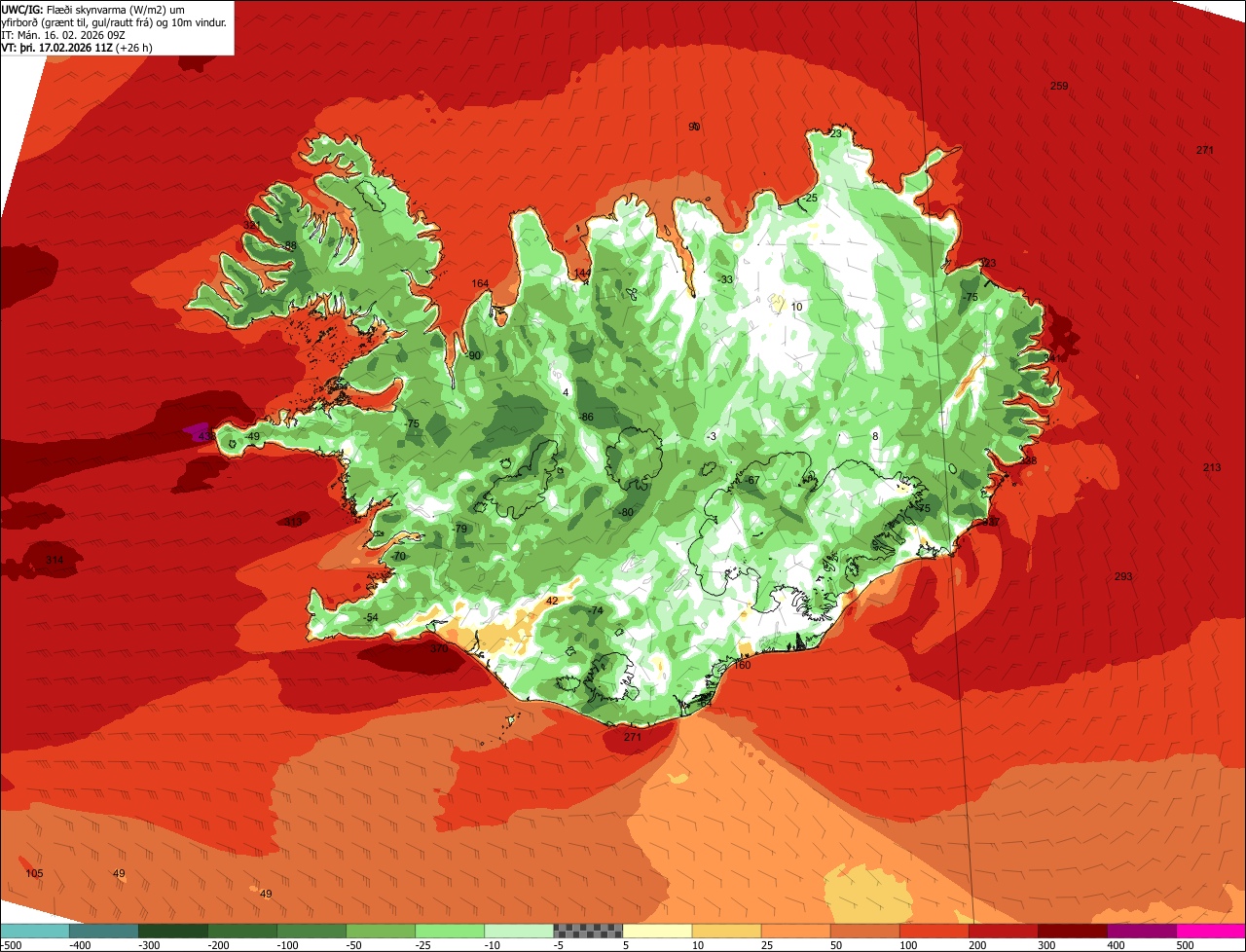Click the light teal -500 to -400 legend swatch
The height and width of the screenshot is (952, 1246).
pyautogui.click(x=34, y=931)
